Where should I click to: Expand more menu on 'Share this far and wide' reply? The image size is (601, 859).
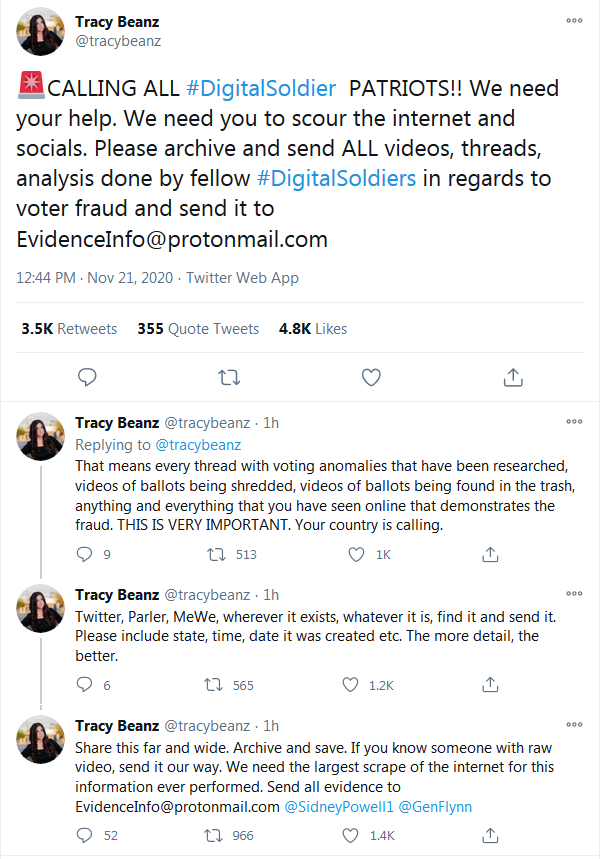[574, 724]
